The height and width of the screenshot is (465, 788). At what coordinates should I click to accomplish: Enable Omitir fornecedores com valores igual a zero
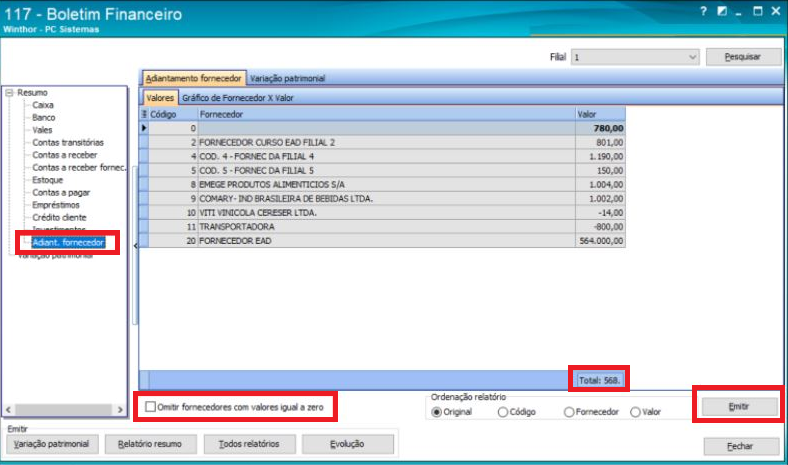[x=150, y=407]
